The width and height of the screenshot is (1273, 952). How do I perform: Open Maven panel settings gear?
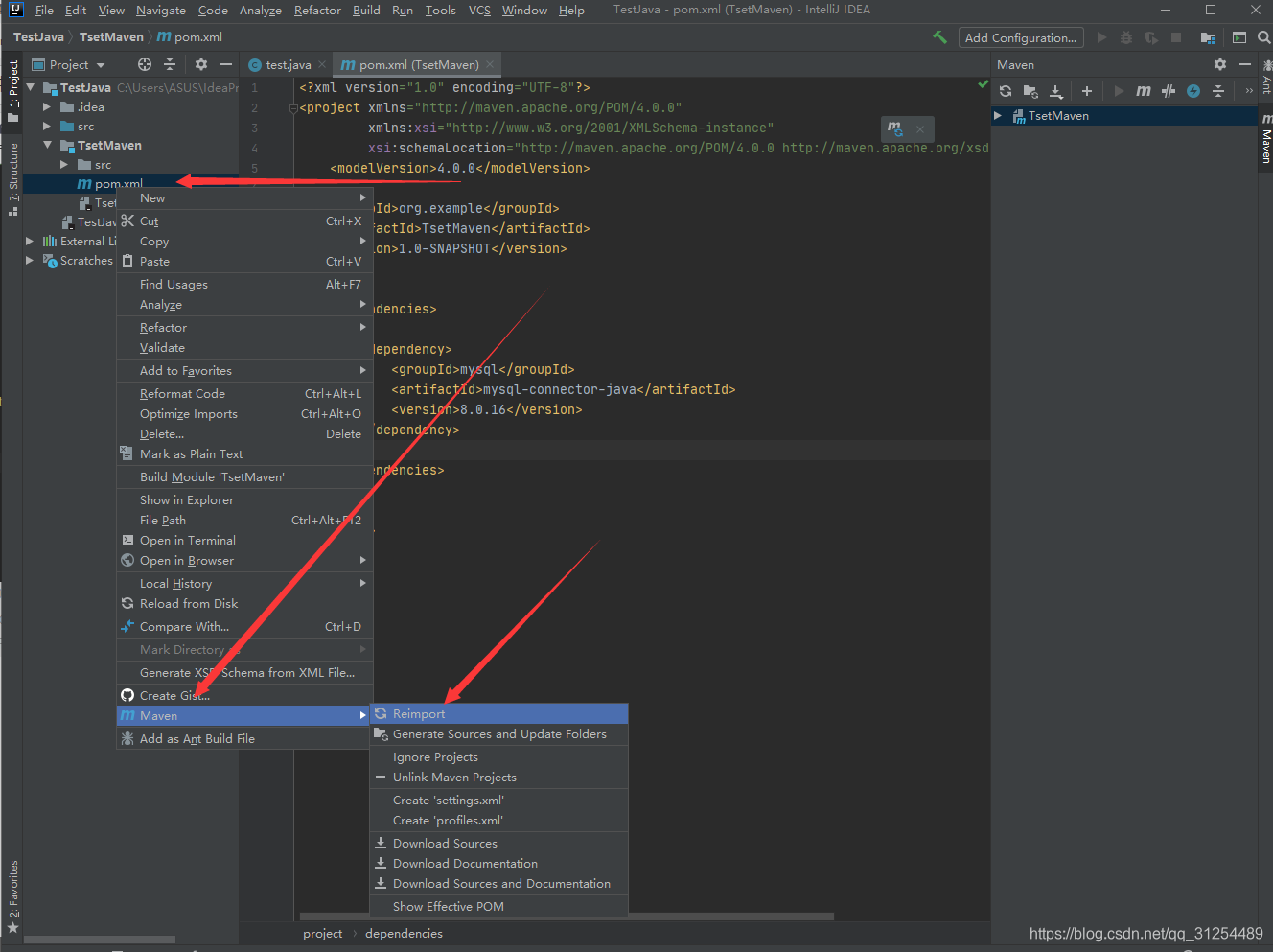[x=1219, y=64]
